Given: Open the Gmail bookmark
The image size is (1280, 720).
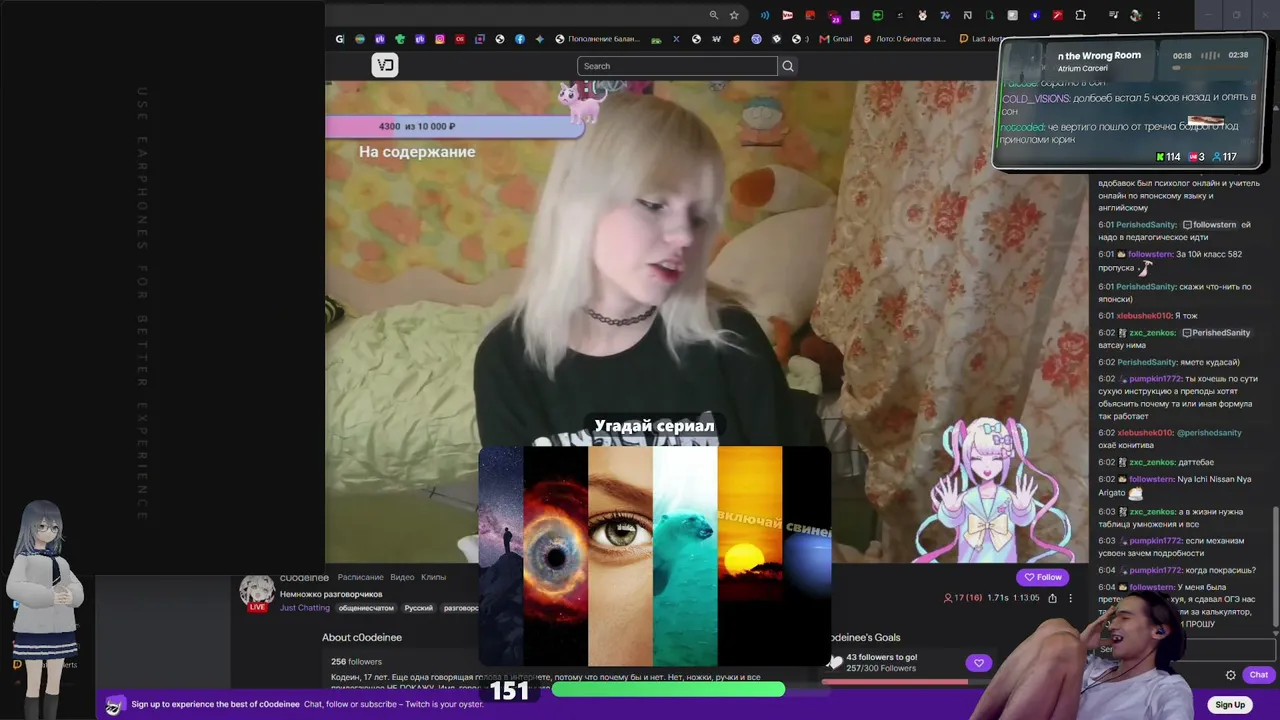Looking at the screenshot, I should 836,39.
